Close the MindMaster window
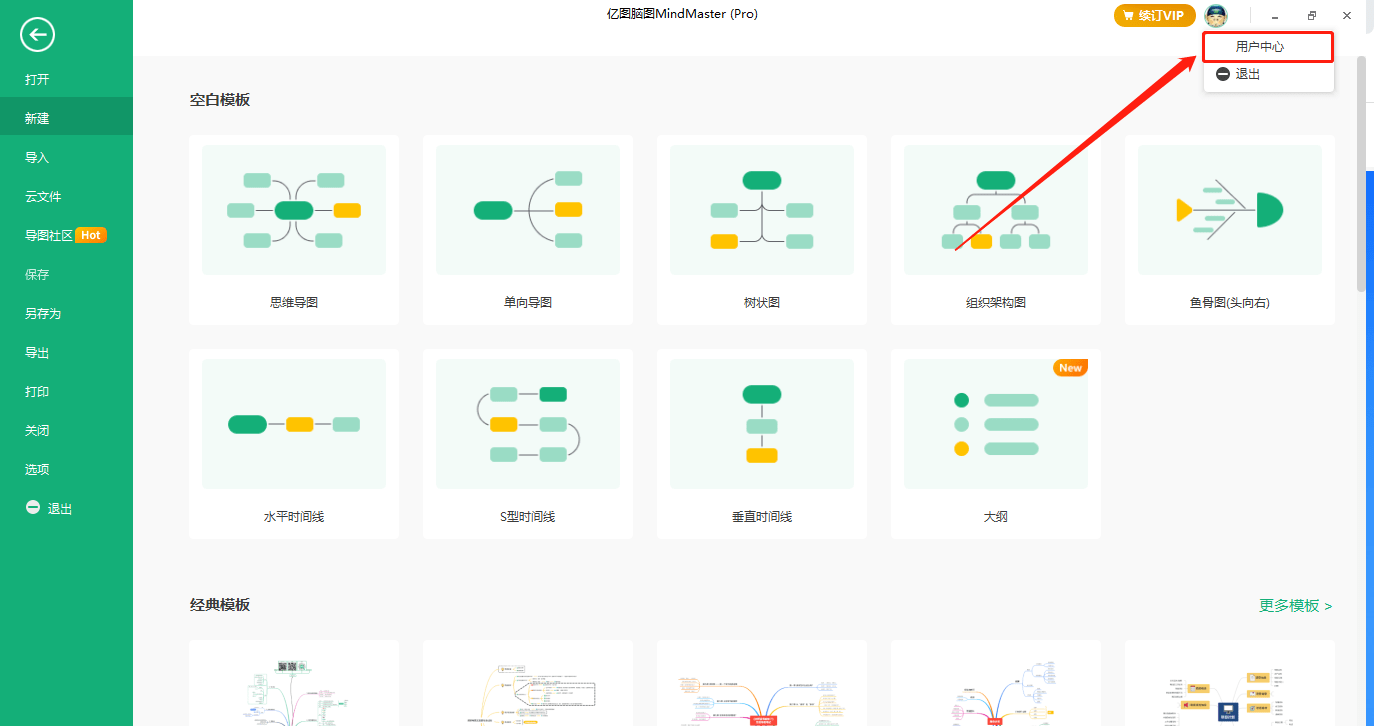 click(x=1347, y=16)
